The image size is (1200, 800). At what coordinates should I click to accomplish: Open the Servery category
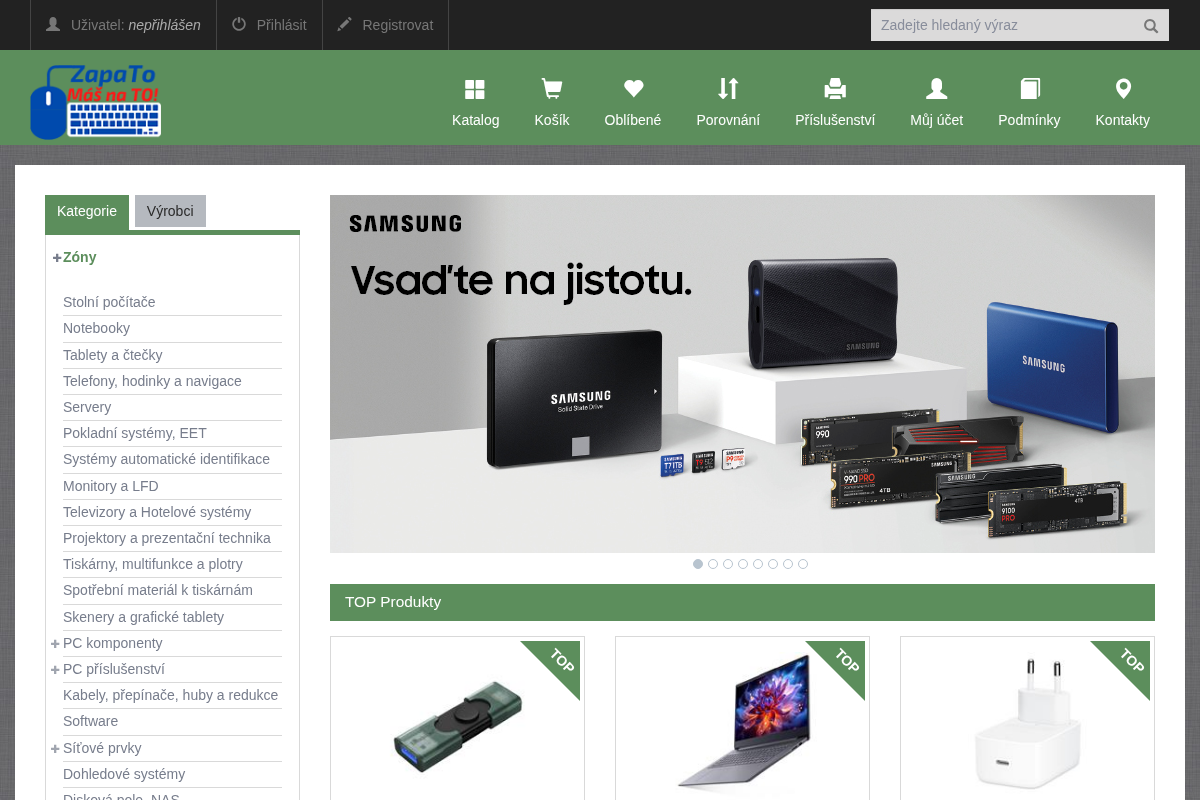coord(87,407)
